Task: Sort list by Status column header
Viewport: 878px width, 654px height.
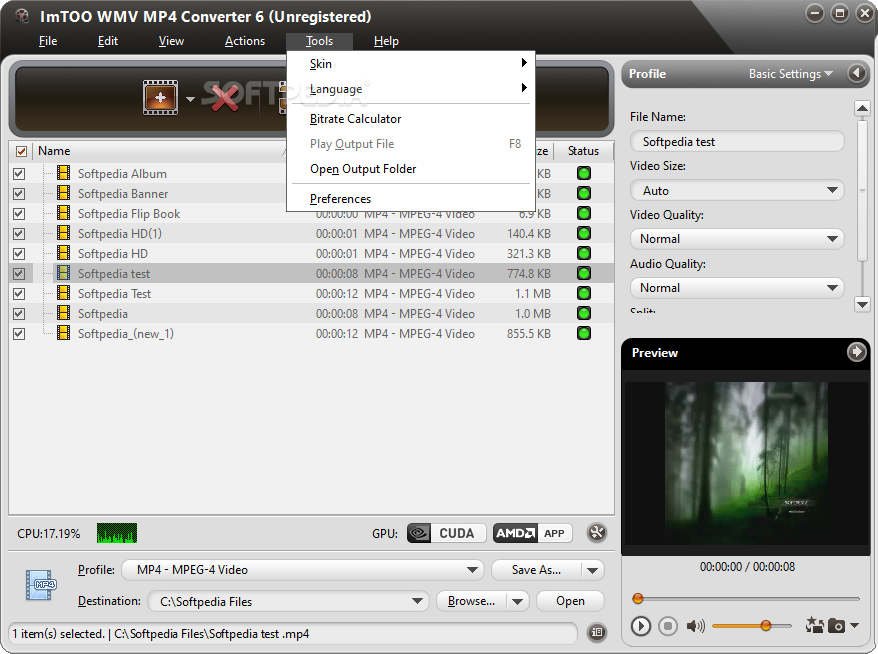Action: [x=583, y=151]
